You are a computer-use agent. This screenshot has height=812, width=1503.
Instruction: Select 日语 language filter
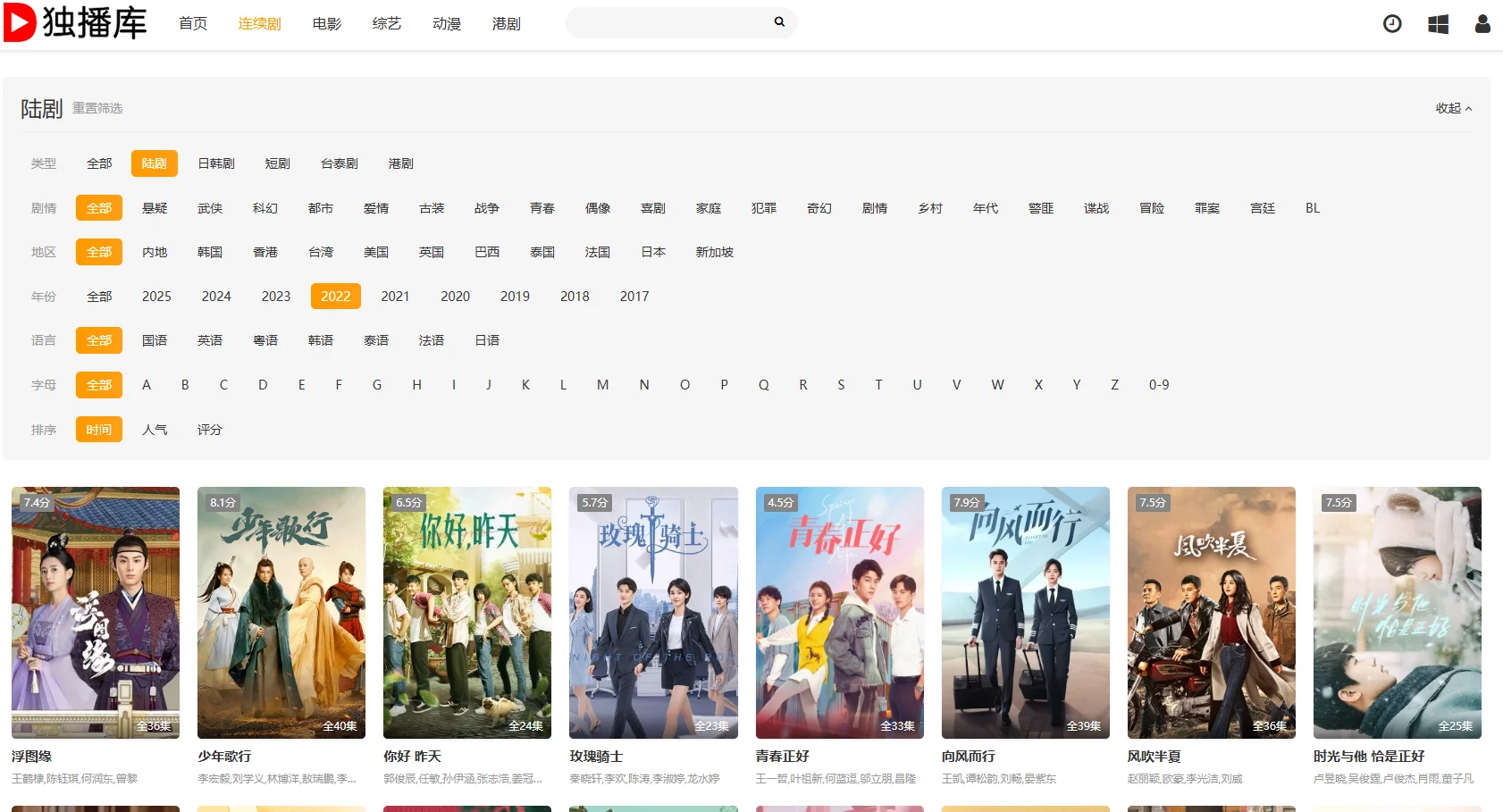(x=487, y=340)
